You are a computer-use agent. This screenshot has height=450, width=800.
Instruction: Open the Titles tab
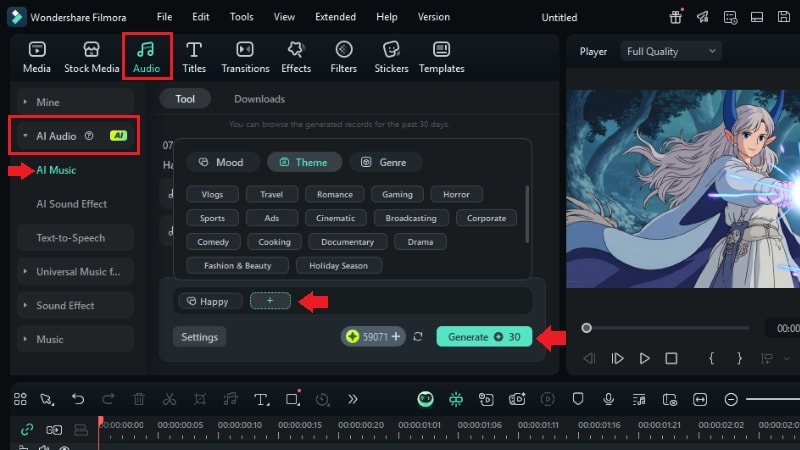pos(194,57)
